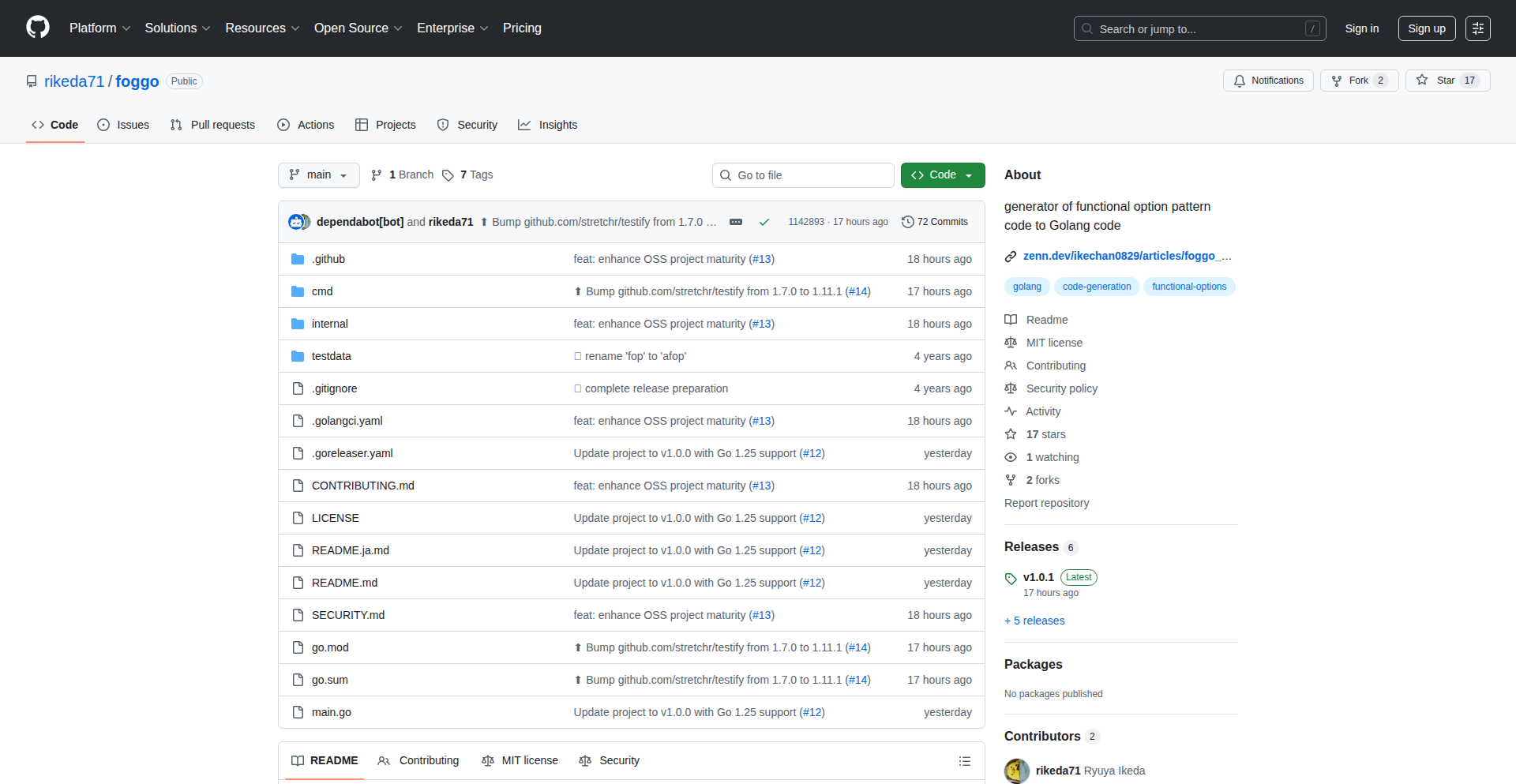Screen dimensions: 1516x784
Task: Click the commit status checkmark icon
Action: coord(764,222)
